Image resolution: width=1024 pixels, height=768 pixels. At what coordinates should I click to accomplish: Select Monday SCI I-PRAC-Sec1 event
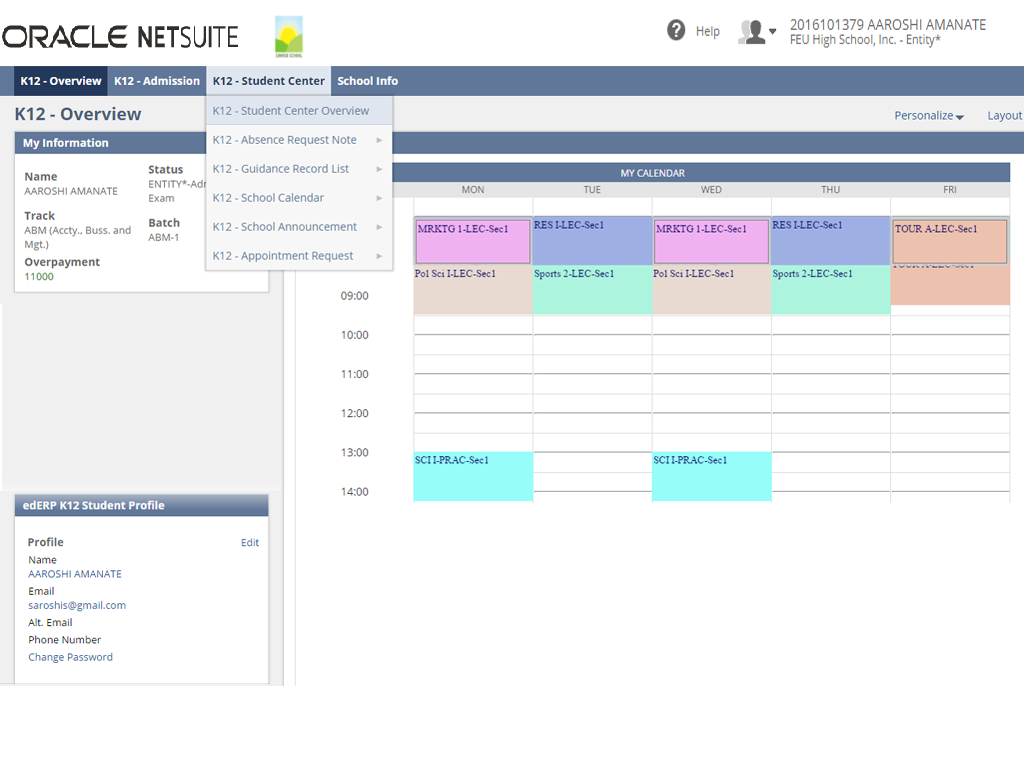(473, 477)
